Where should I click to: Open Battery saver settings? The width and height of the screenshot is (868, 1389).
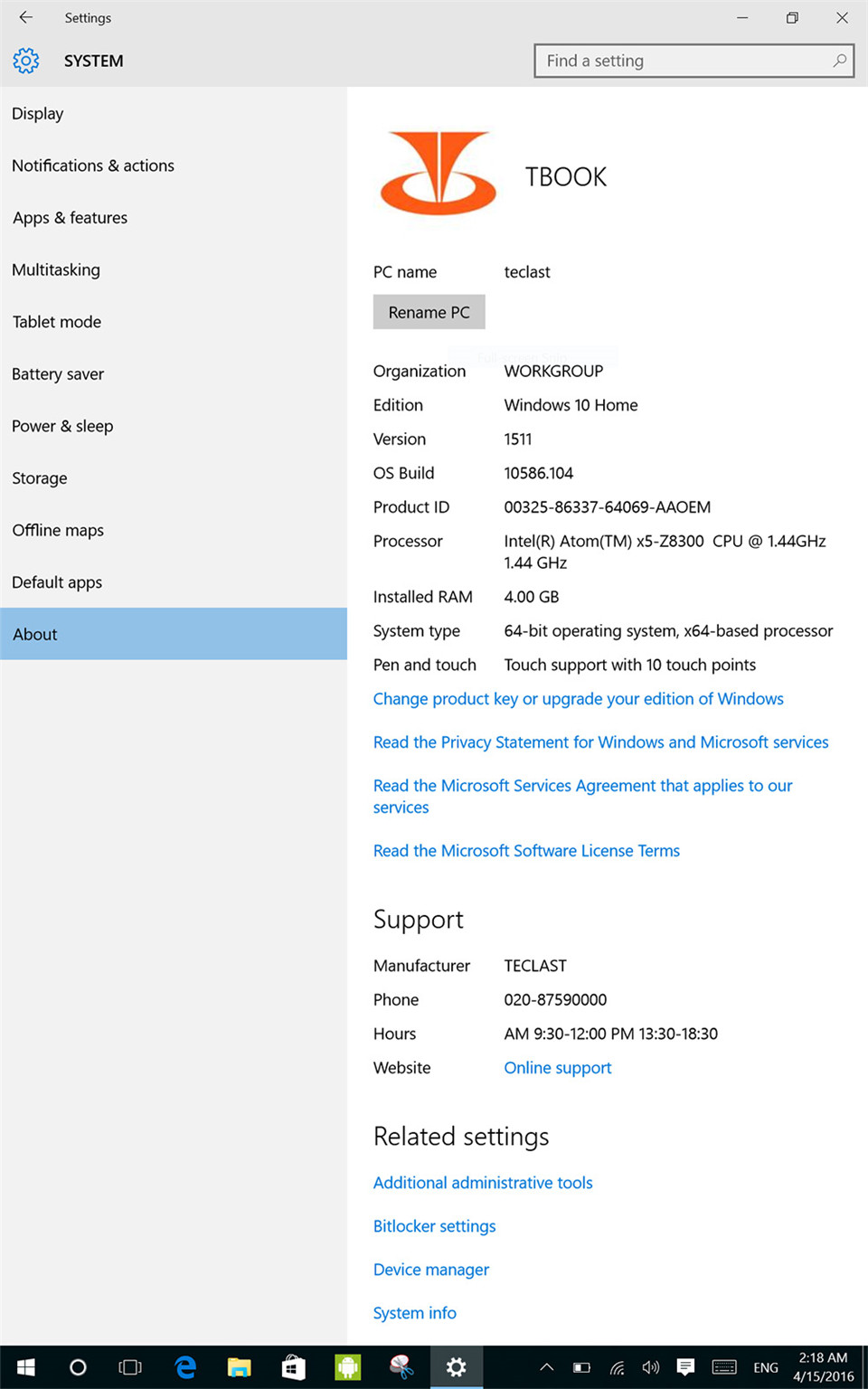pos(174,374)
